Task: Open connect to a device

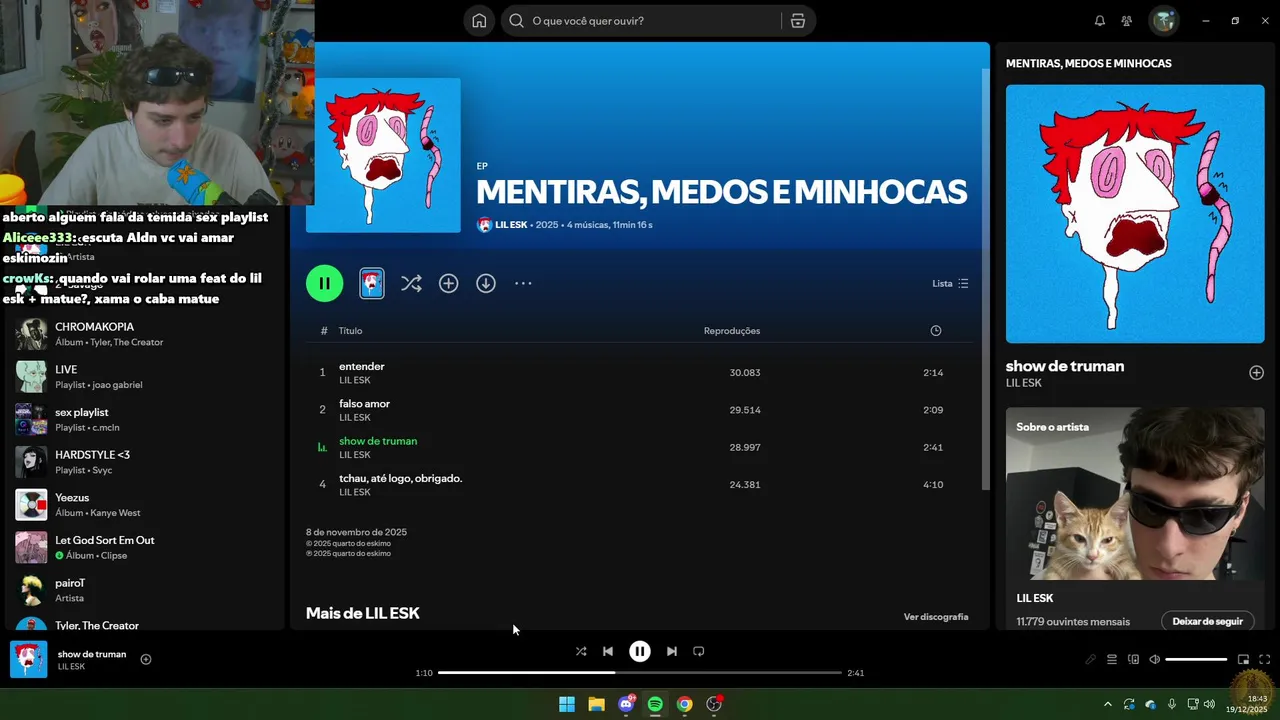Action: click(x=1134, y=660)
